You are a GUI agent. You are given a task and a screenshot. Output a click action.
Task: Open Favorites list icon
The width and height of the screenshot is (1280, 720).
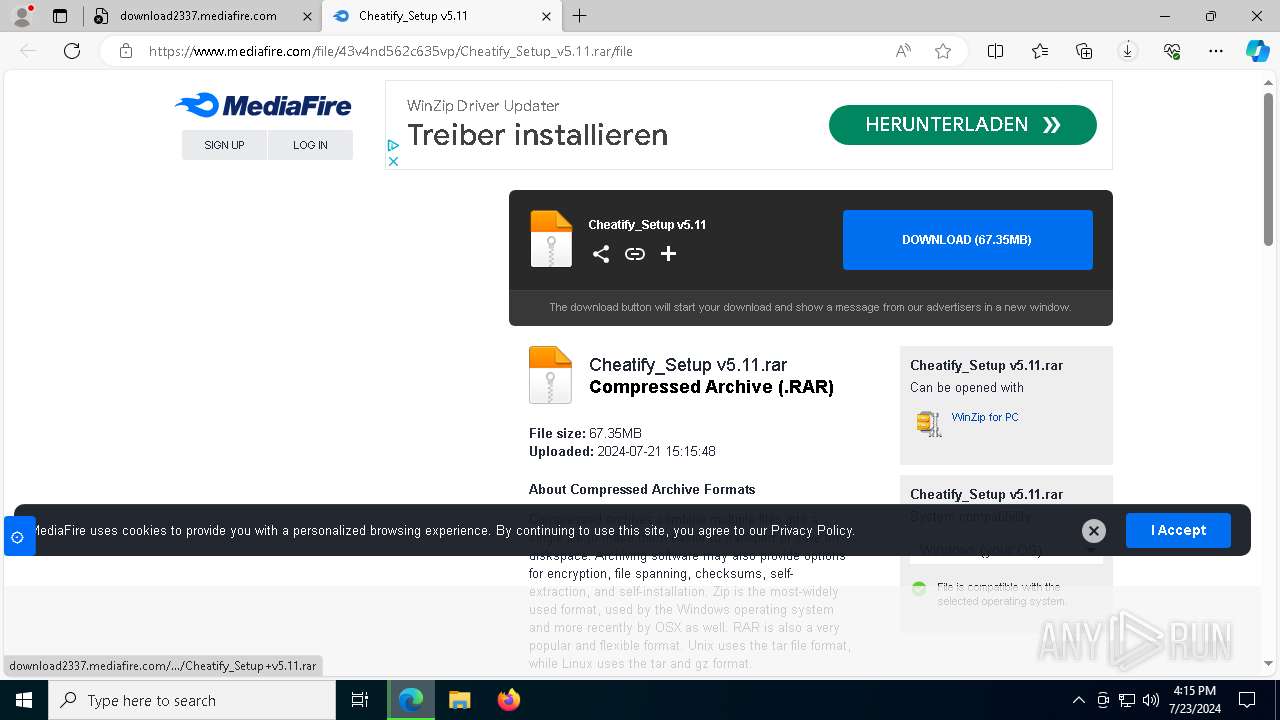point(1040,51)
